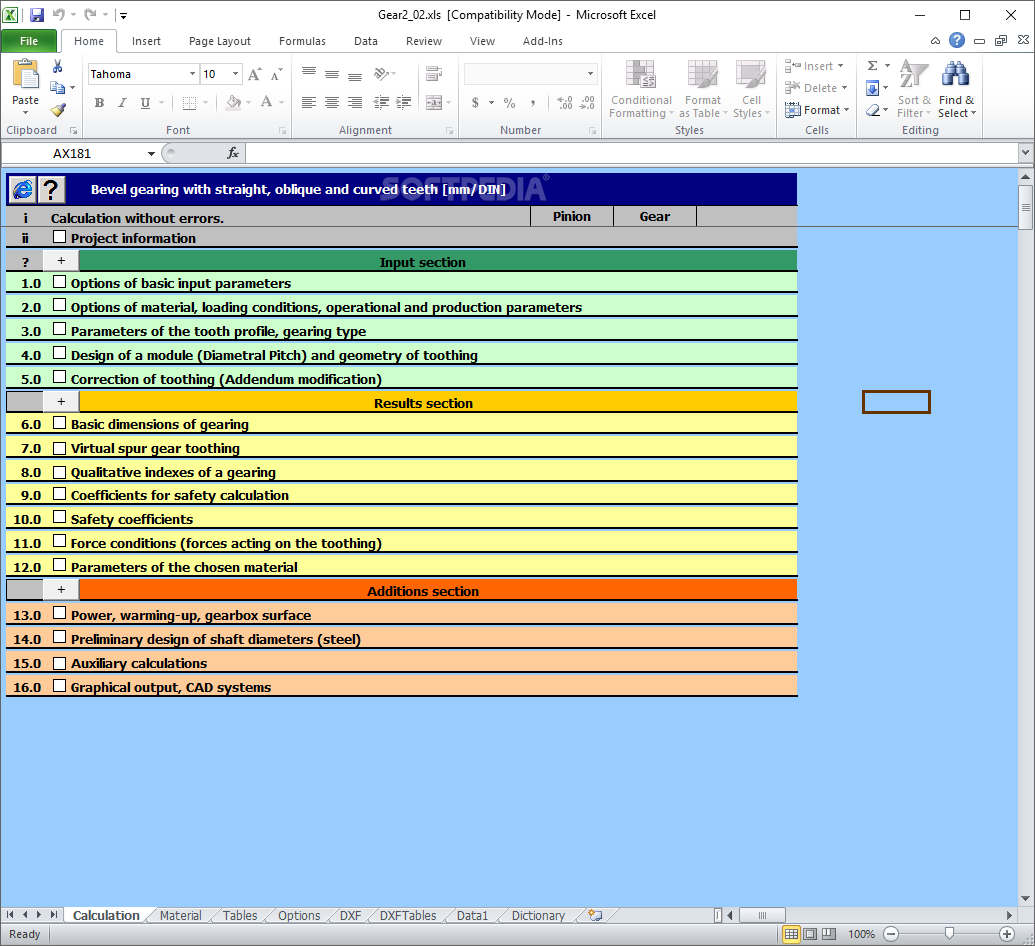This screenshot has height=946, width=1035.
Task: Click the Name Box showing AX181
Action: pyautogui.click(x=73, y=154)
